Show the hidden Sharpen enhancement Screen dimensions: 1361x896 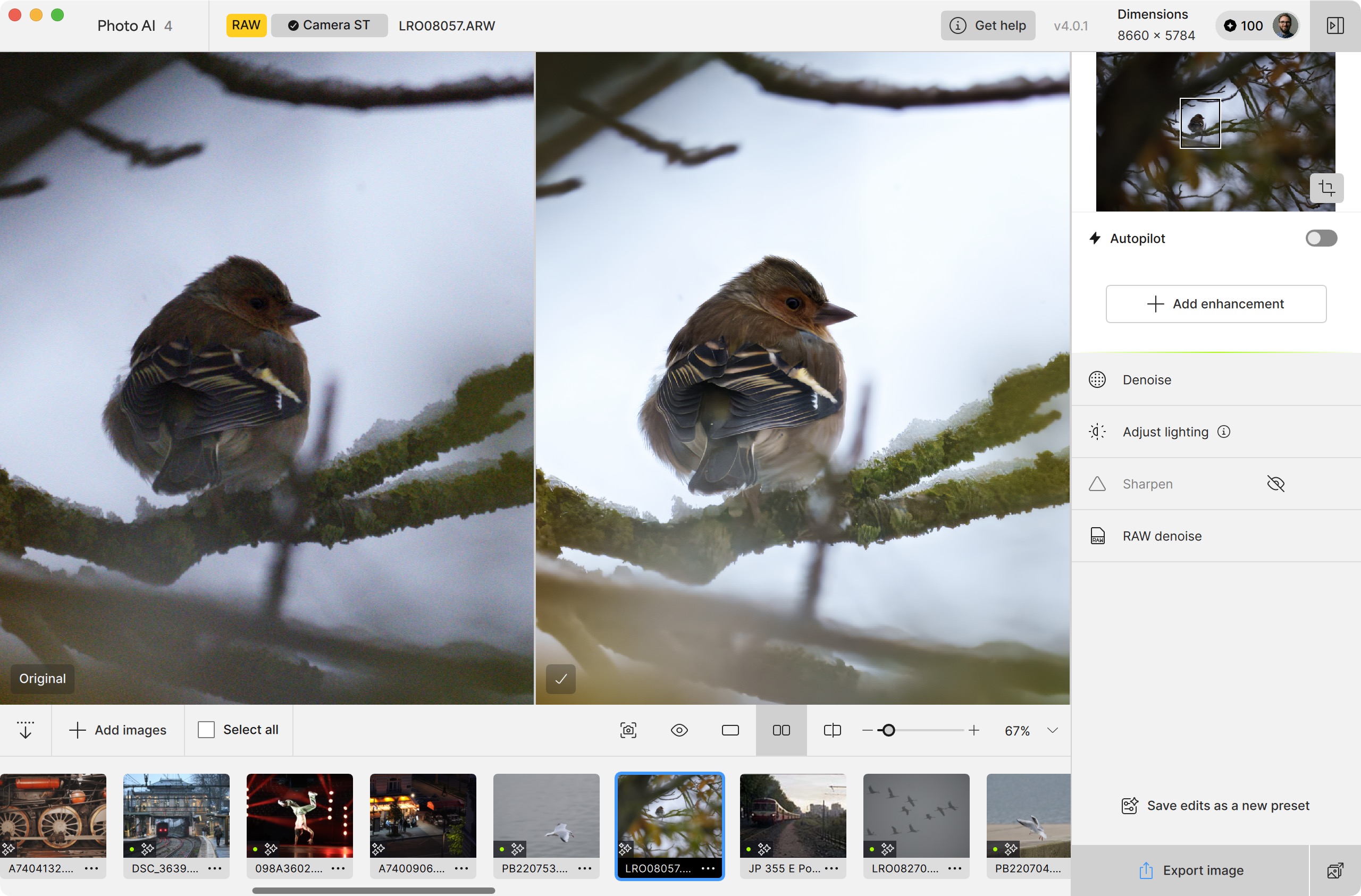point(1276,484)
